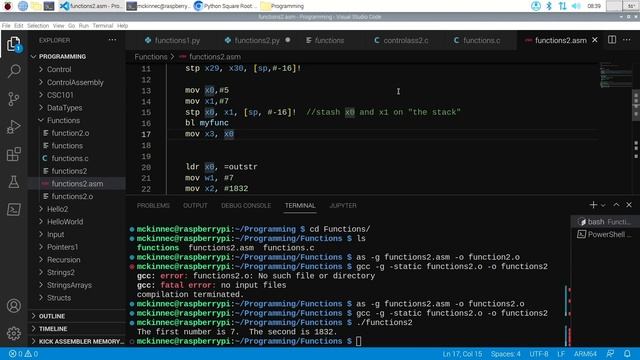The width and height of the screenshot is (640, 360).
Task: Open the terminal-style activity bar icon
Action: [13, 210]
